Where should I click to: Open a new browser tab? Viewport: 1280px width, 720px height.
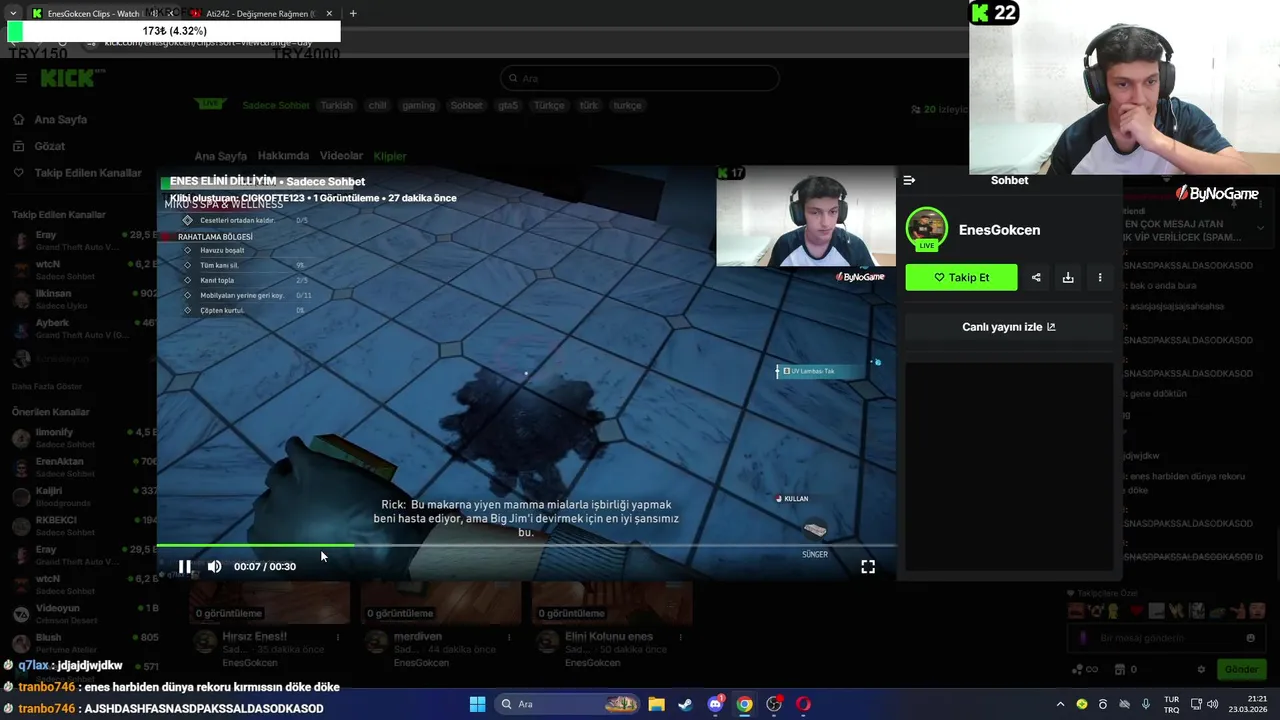click(353, 14)
